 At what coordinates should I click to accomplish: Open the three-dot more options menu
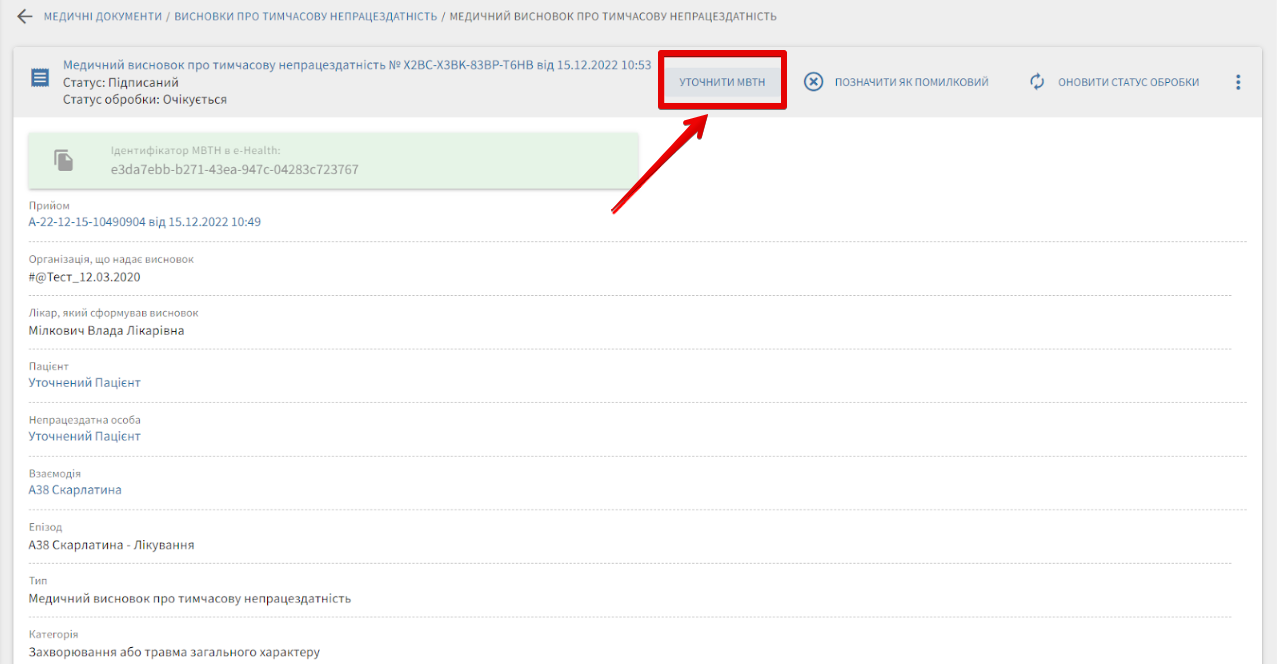tap(1238, 82)
